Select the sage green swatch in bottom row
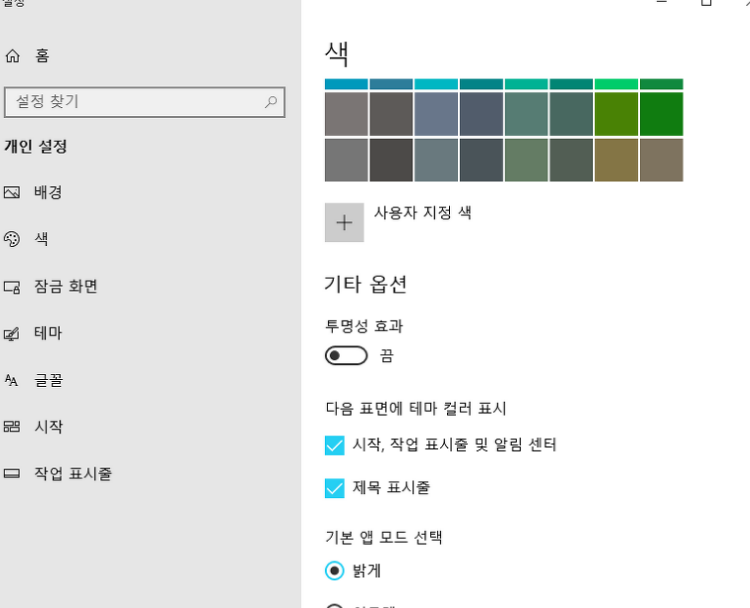The height and width of the screenshot is (608, 750). [526, 160]
